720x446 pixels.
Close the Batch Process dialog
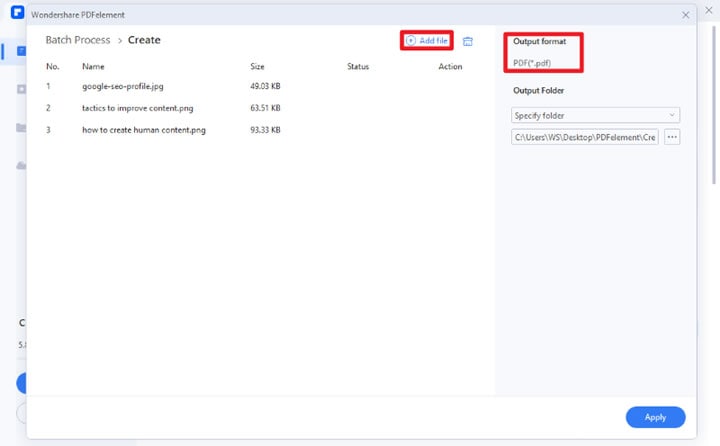[686, 15]
